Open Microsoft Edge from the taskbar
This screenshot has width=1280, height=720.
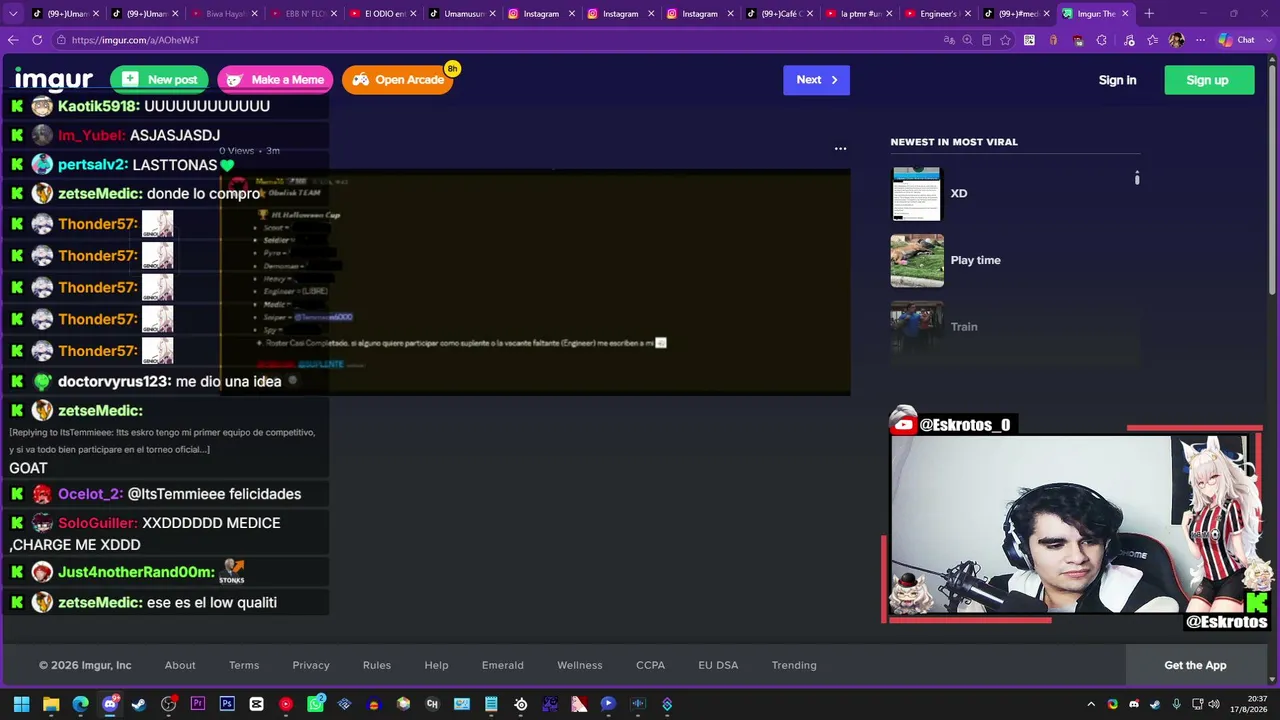tap(80, 704)
